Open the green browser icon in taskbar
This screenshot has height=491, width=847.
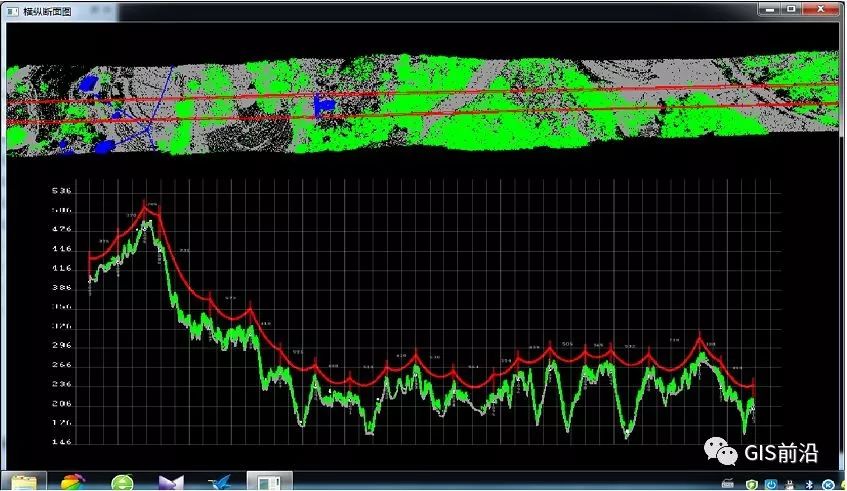coord(122,482)
